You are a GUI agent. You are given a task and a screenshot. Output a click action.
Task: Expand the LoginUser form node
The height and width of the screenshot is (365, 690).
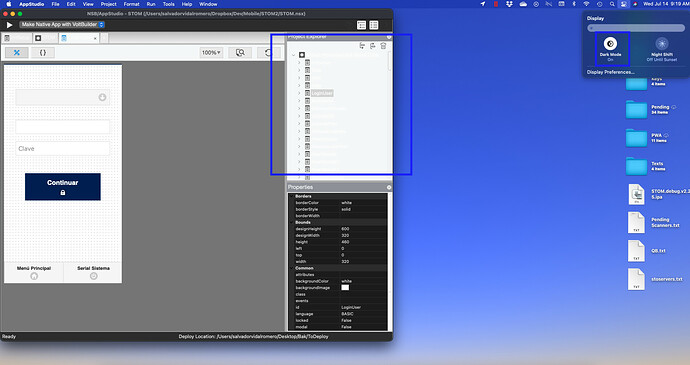[299, 93]
